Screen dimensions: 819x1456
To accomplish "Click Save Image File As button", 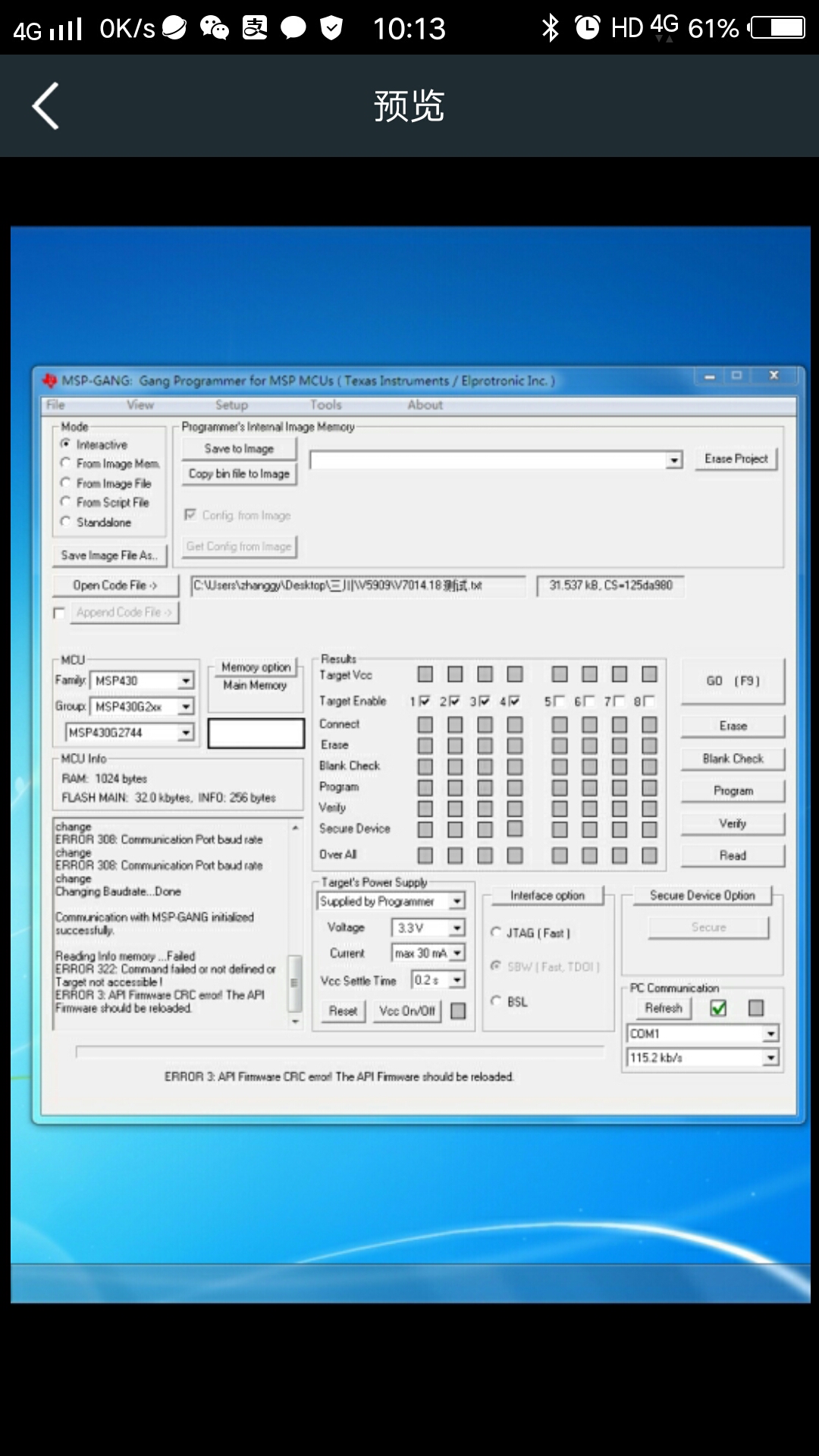I will pos(108,556).
